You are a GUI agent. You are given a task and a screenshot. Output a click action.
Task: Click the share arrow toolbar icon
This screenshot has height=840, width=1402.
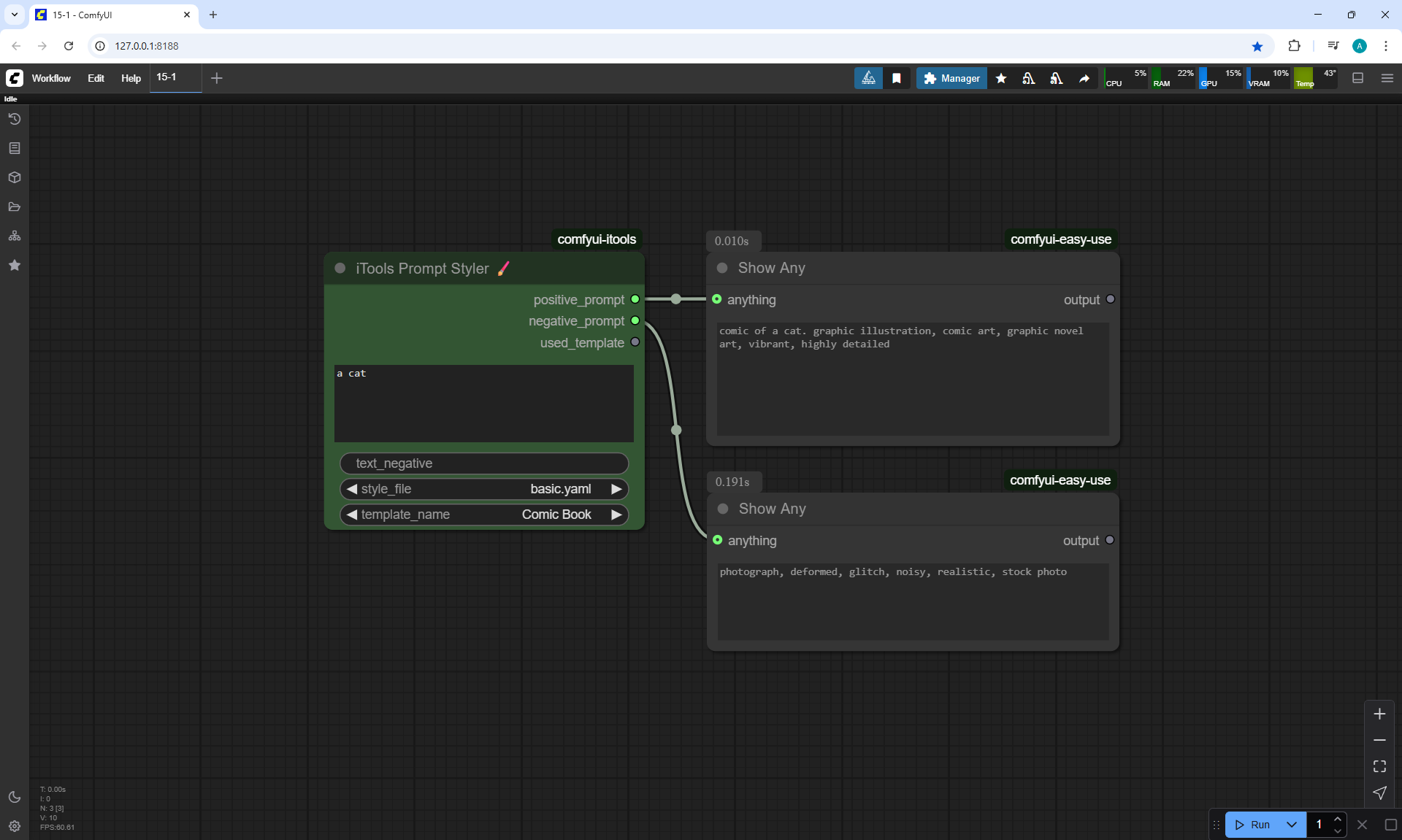click(1084, 78)
